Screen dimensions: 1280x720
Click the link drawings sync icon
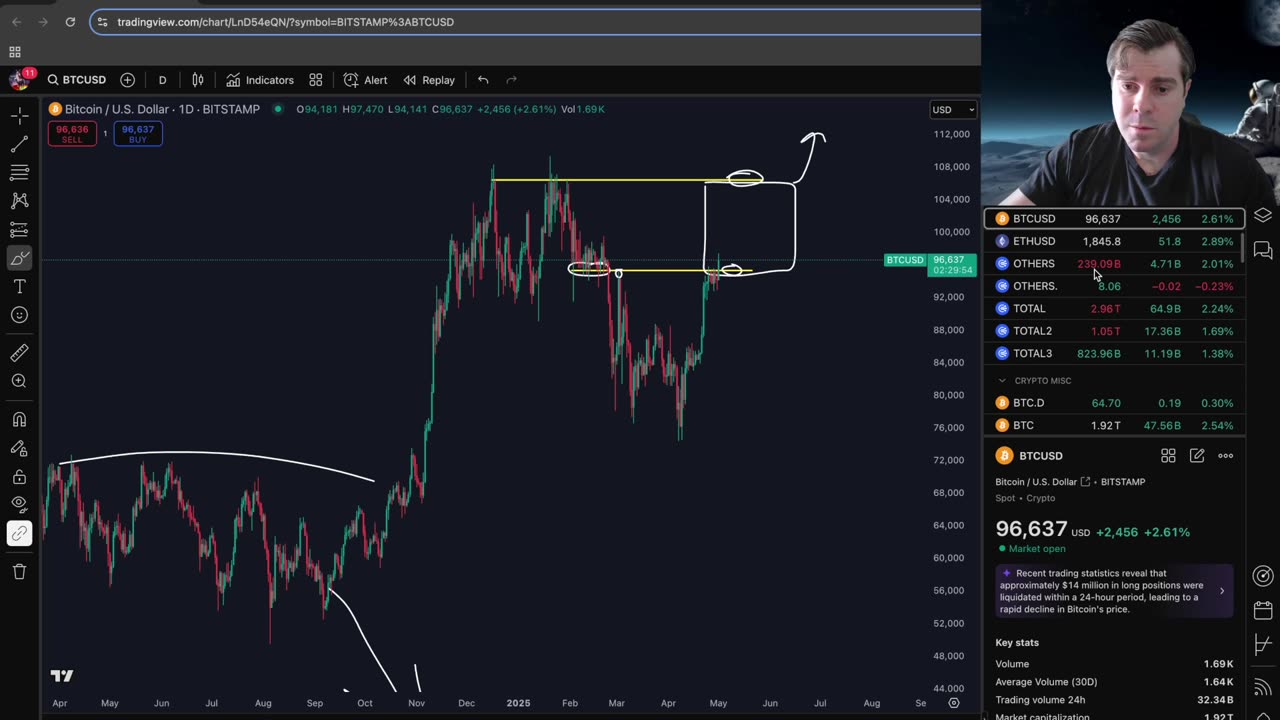(19, 534)
